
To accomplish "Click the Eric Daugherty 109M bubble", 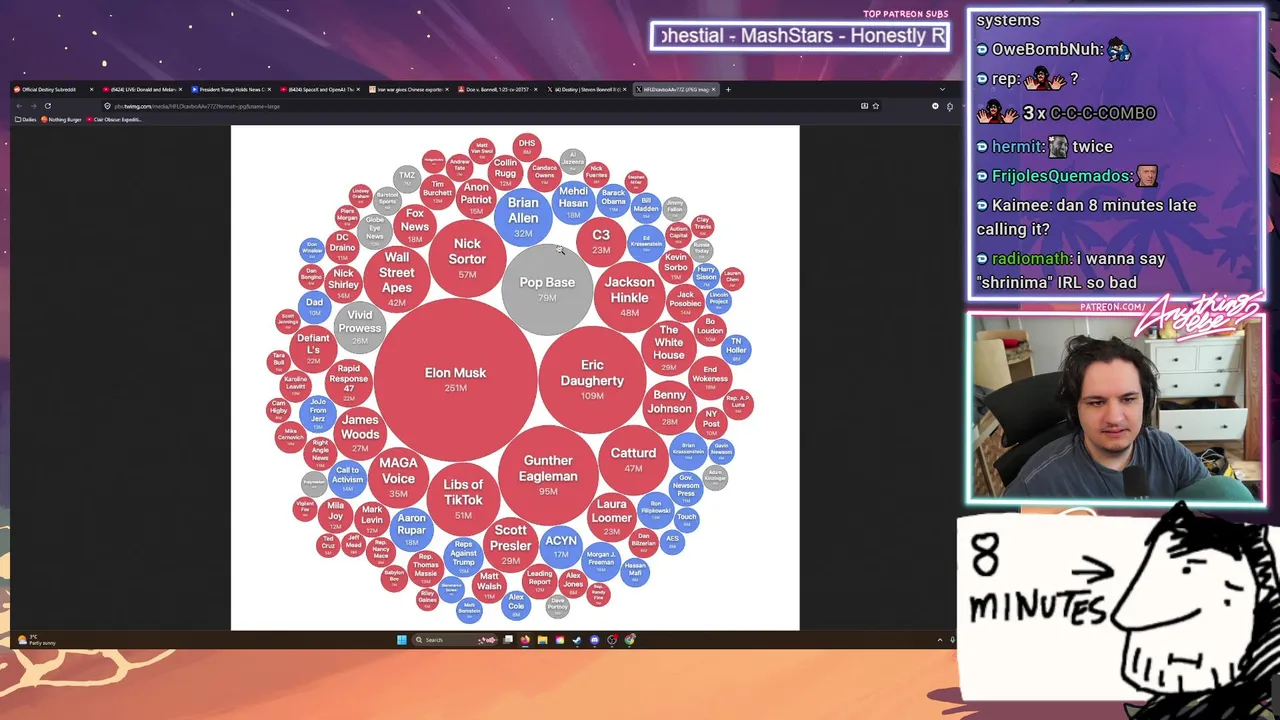I will pyautogui.click(x=592, y=380).
